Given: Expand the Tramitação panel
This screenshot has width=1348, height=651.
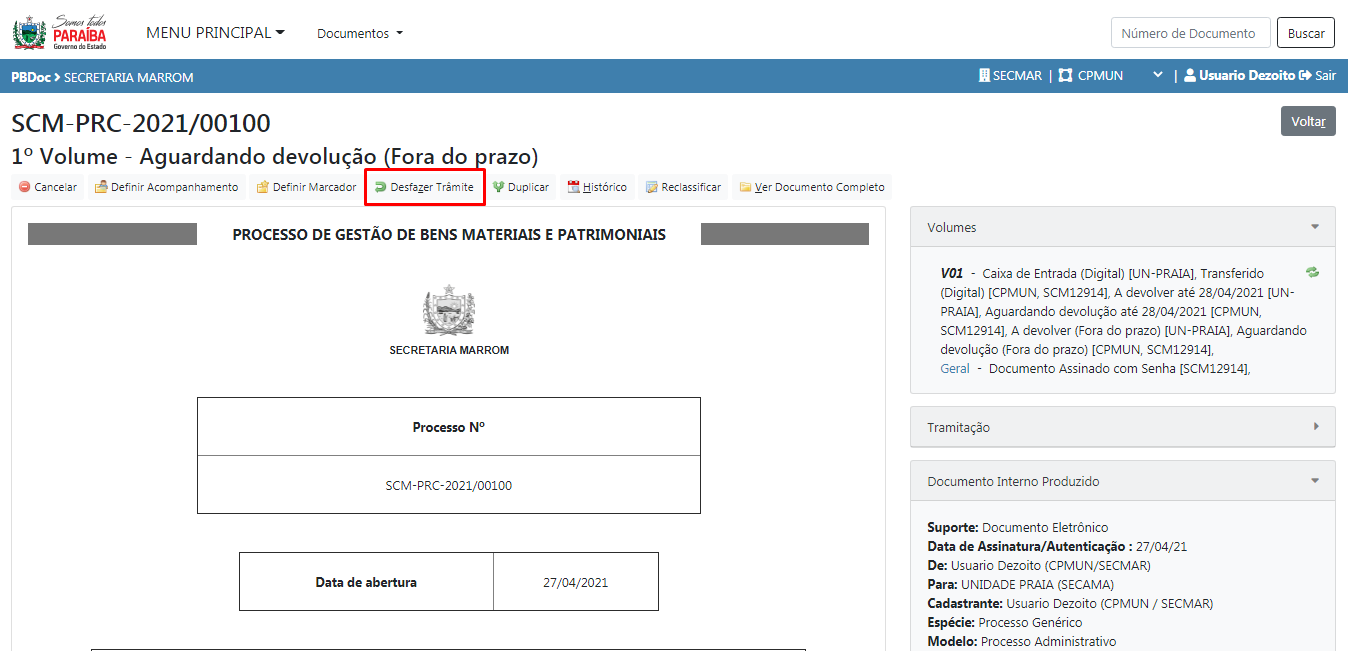Looking at the screenshot, I should [x=1315, y=427].
